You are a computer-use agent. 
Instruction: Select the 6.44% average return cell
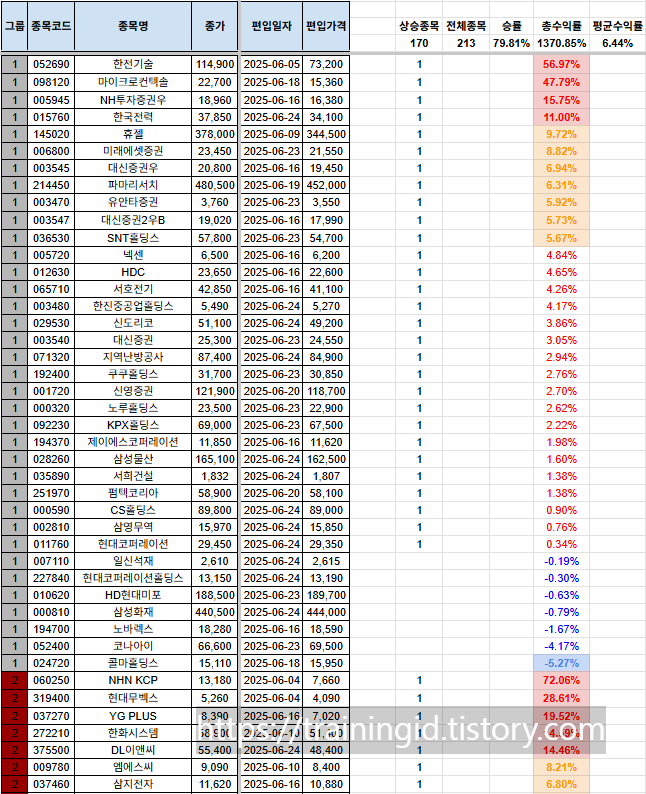click(618, 43)
